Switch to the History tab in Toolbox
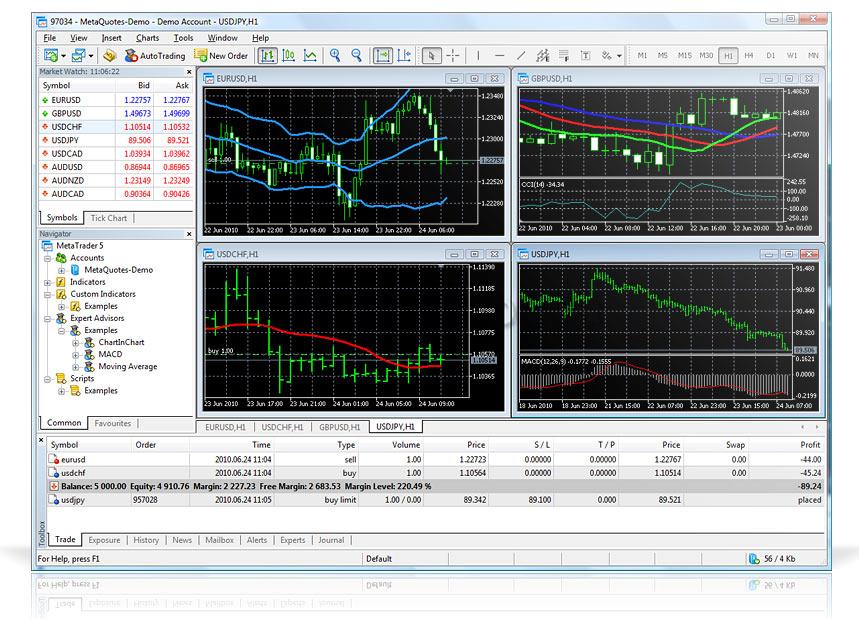The height and width of the screenshot is (619, 859). click(146, 540)
